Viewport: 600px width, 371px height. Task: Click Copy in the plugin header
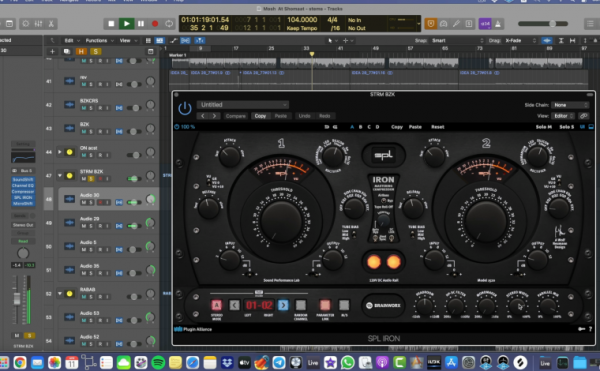[260, 116]
